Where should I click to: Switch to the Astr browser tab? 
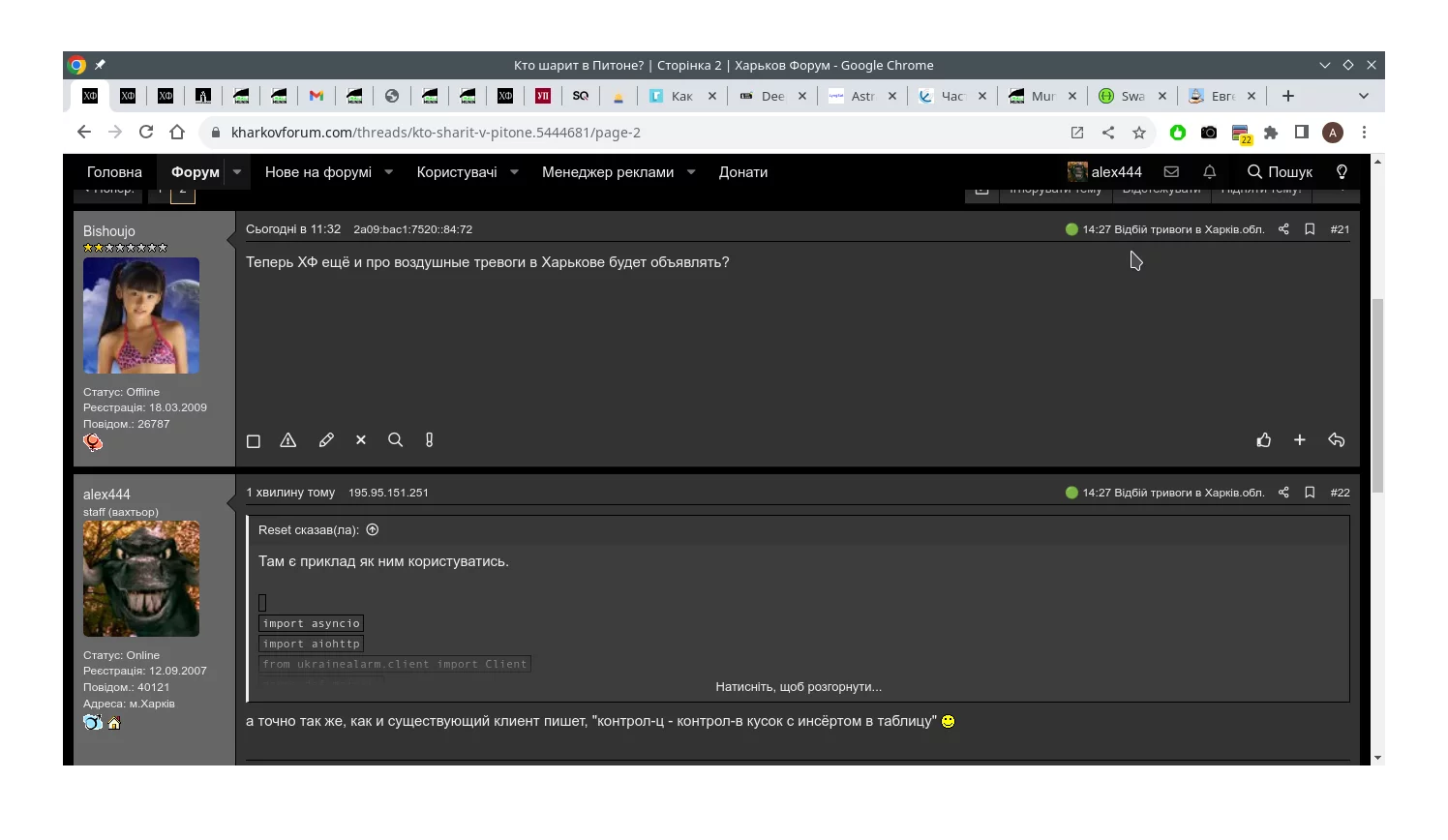click(x=863, y=96)
